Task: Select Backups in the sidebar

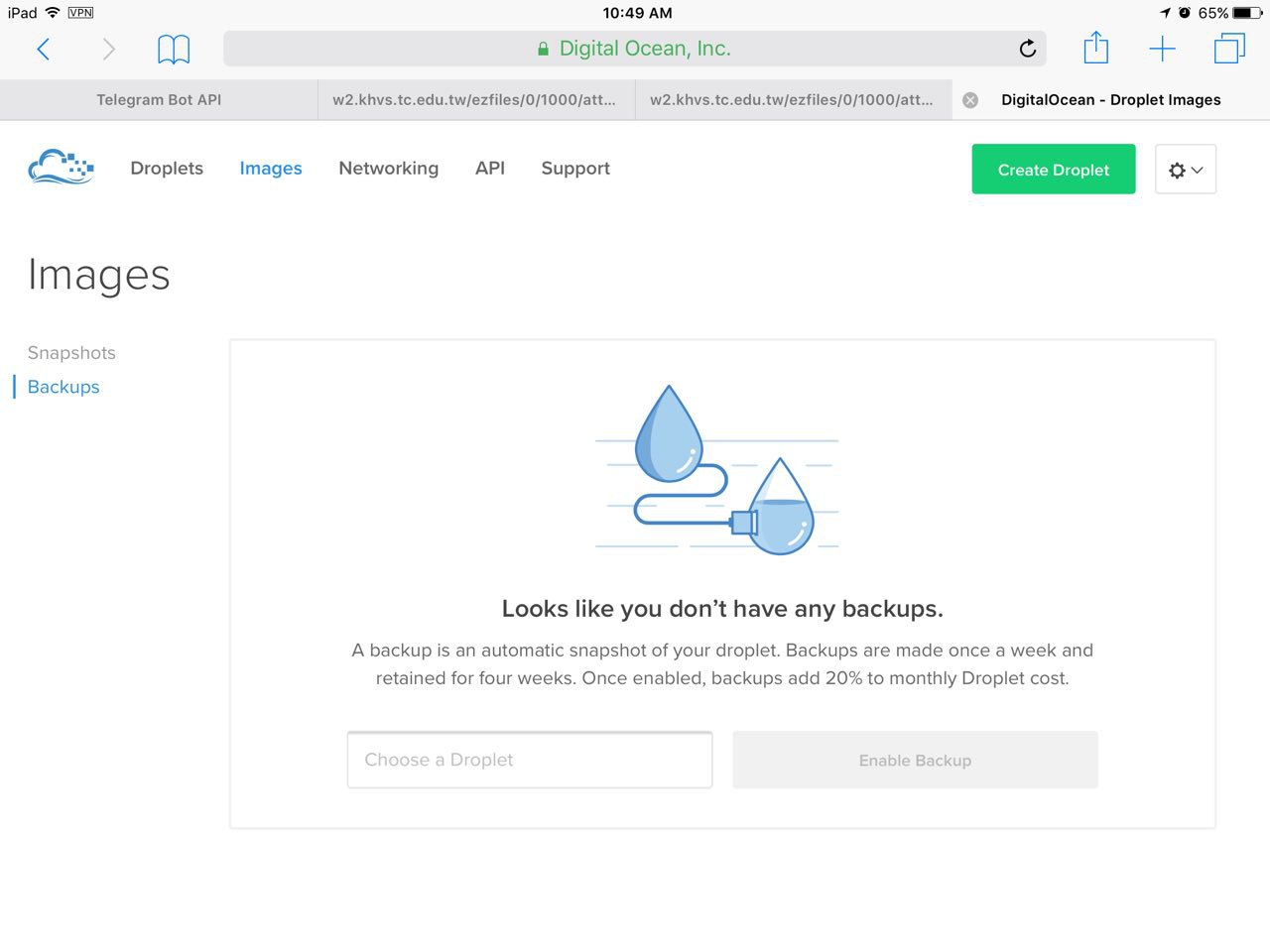Action: [63, 387]
